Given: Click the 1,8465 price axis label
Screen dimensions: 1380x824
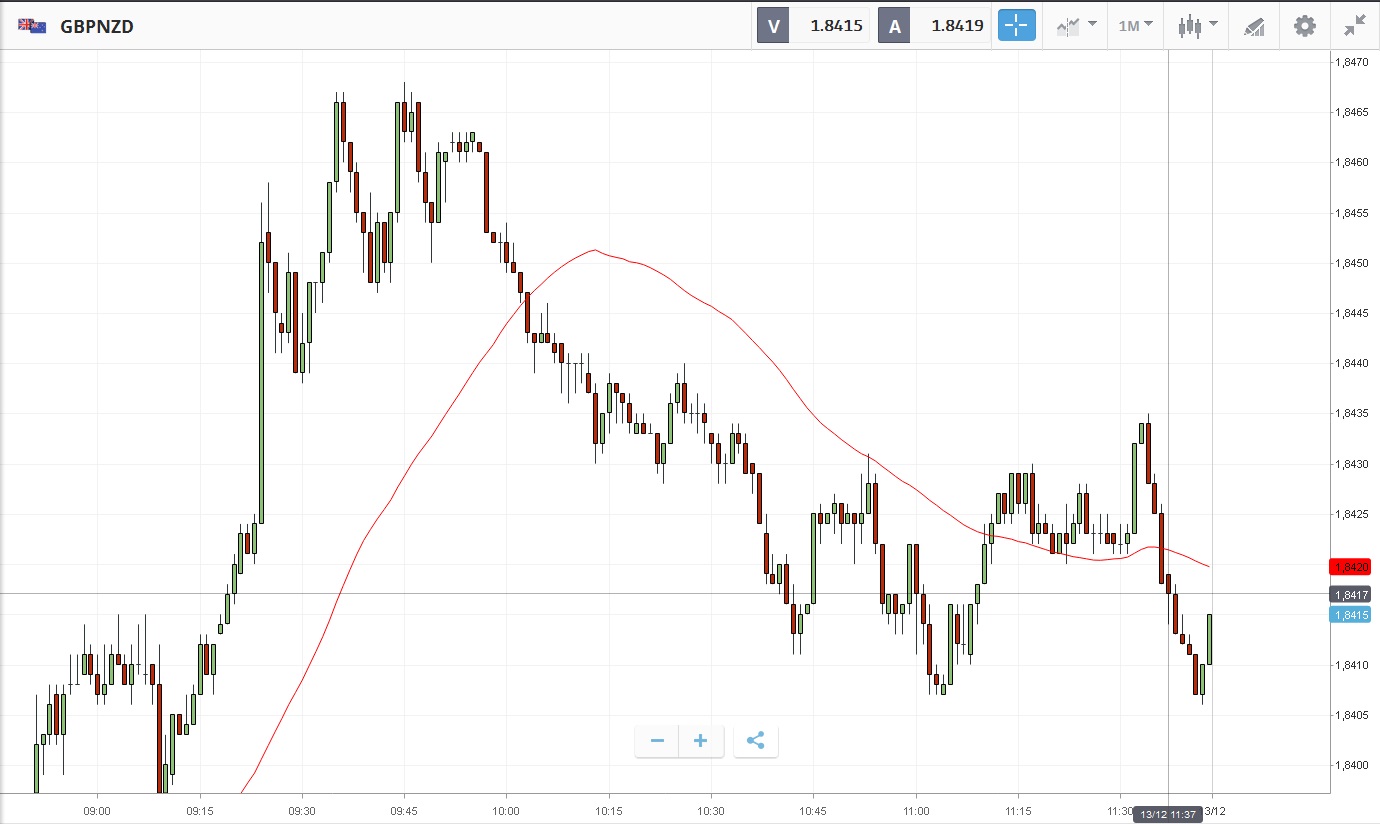Looking at the screenshot, I should pyautogui.click(x=1351, y=112).
